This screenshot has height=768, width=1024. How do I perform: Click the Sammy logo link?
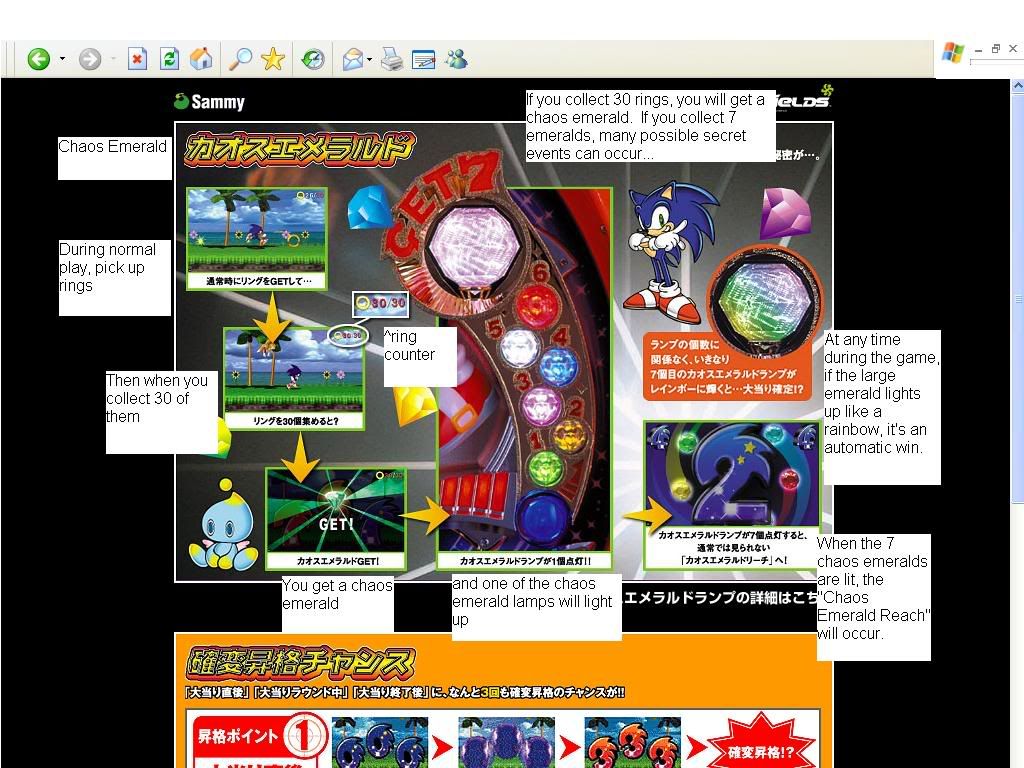209,101
